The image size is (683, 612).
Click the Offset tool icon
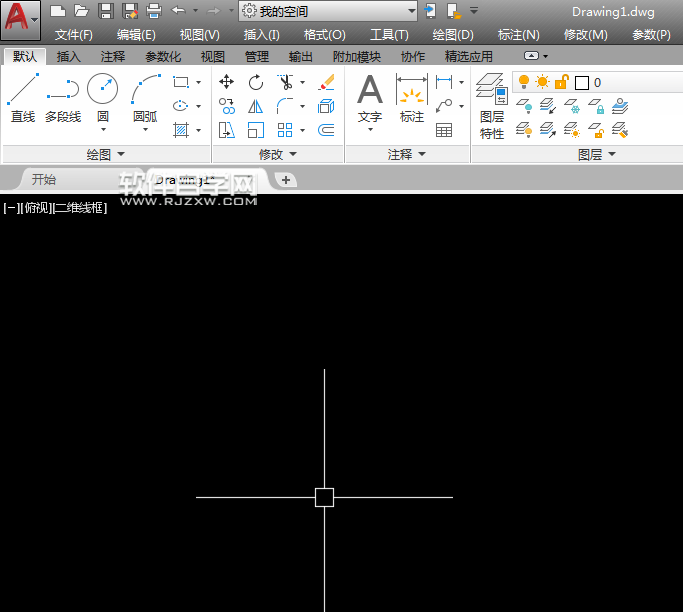[326, 130]
